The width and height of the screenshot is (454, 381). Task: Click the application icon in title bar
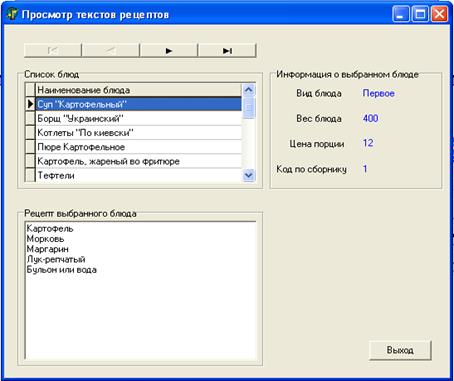(12, 14)
